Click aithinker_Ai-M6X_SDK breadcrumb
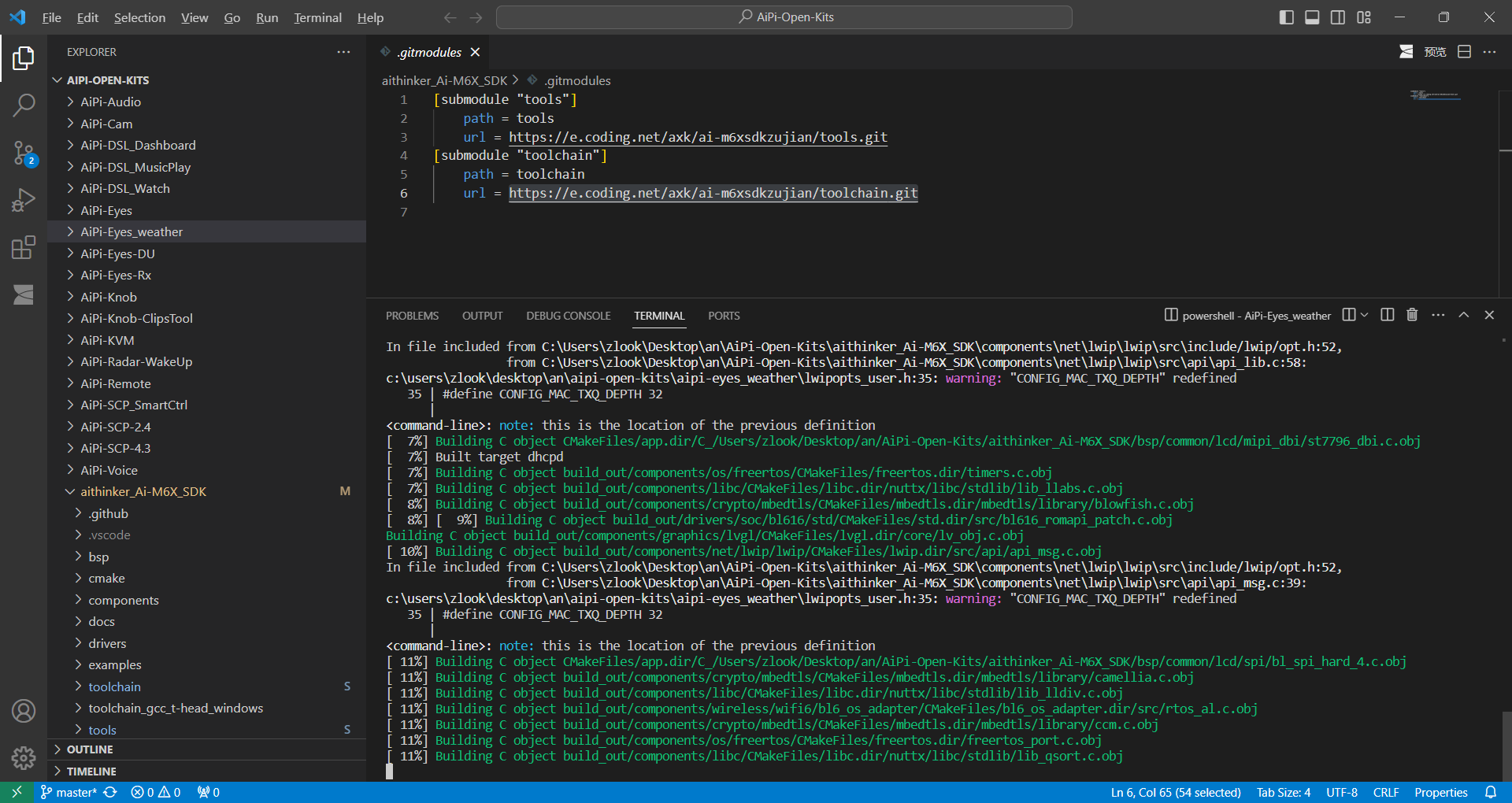The height and width of the screenshot is (803, 1512). click(444, 80)
